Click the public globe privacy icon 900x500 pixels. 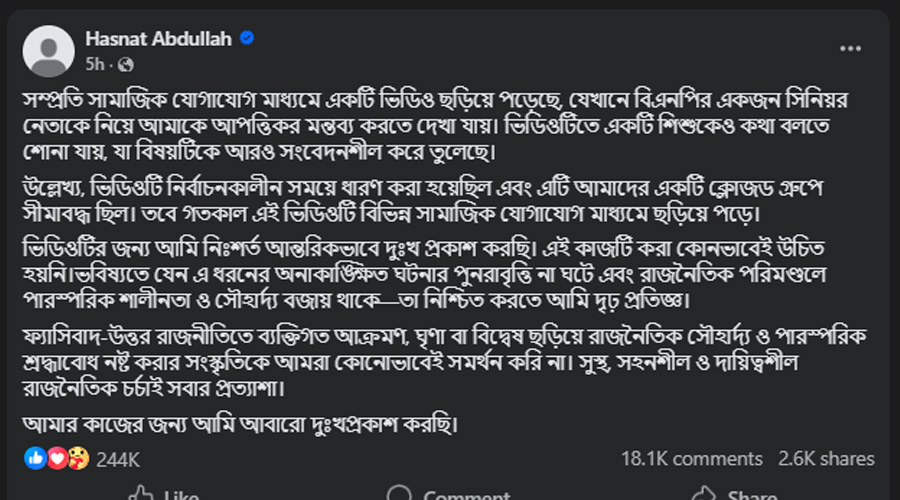(126, 65)
